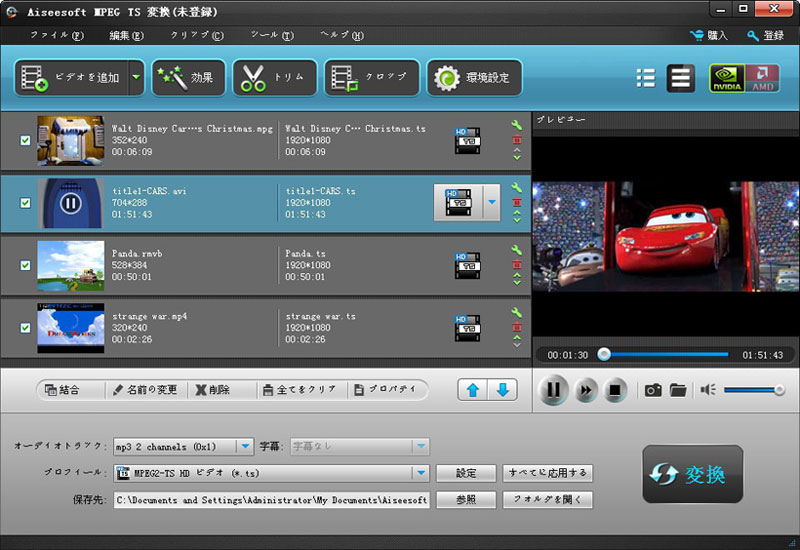Toggle the checkbox for Panda.rmvb
Image resolution: width=800 pixels, height=550 pixels.
[x=26, y=265]
